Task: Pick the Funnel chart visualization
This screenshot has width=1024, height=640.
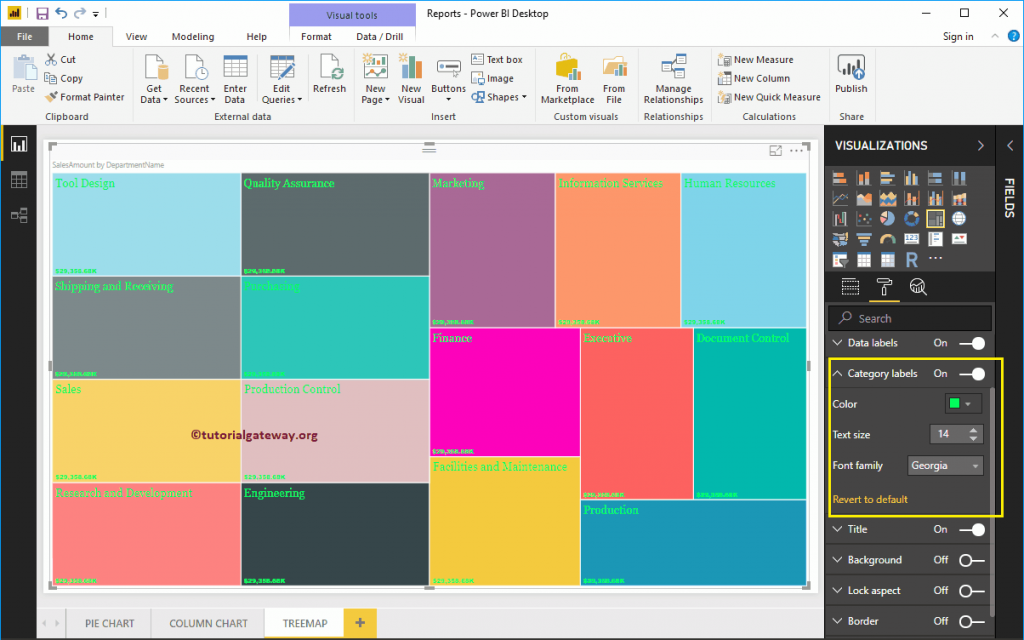Action: coord(864,239)
